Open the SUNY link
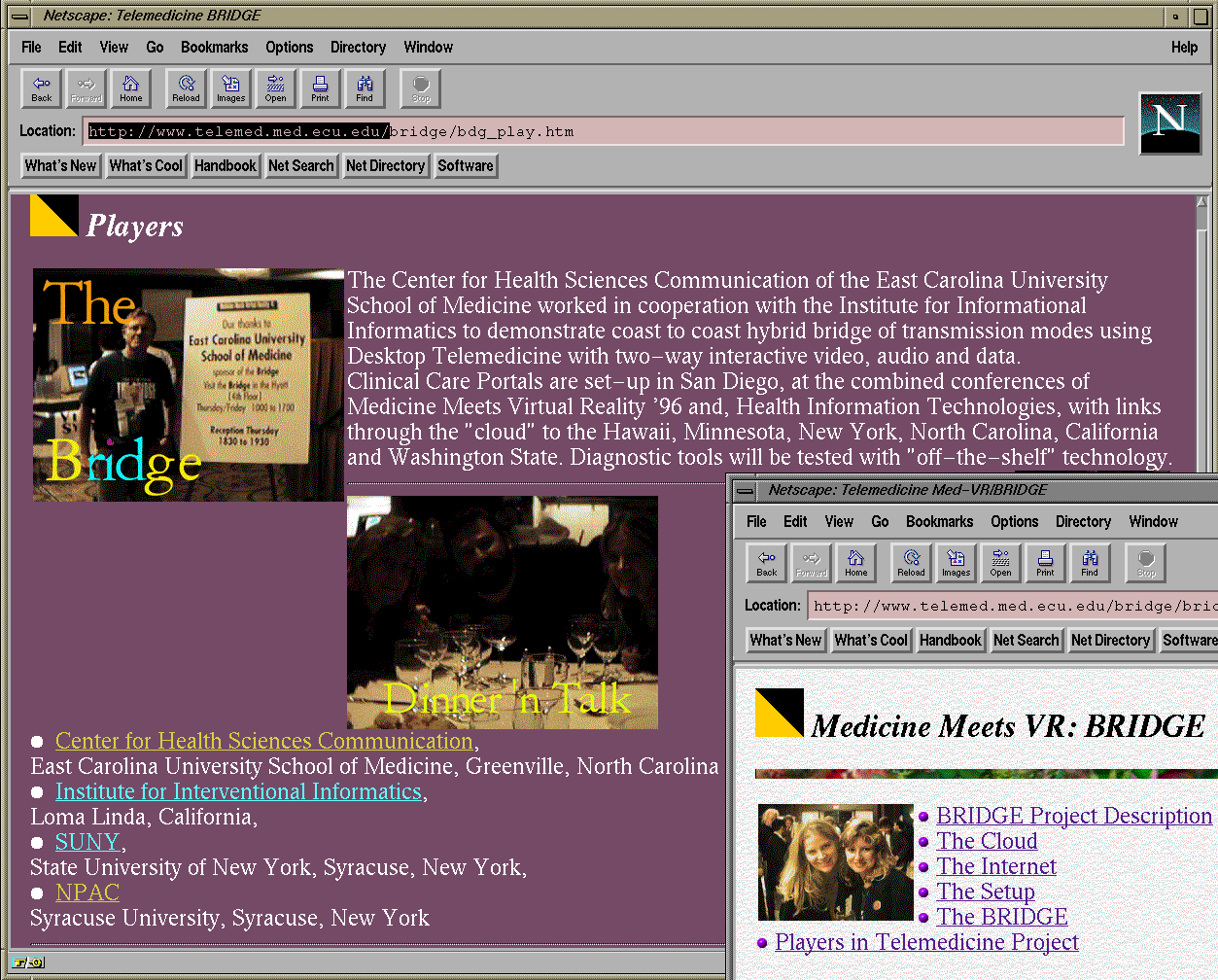The width and height of the screenshot is (1218, 980). coord(87,842)
